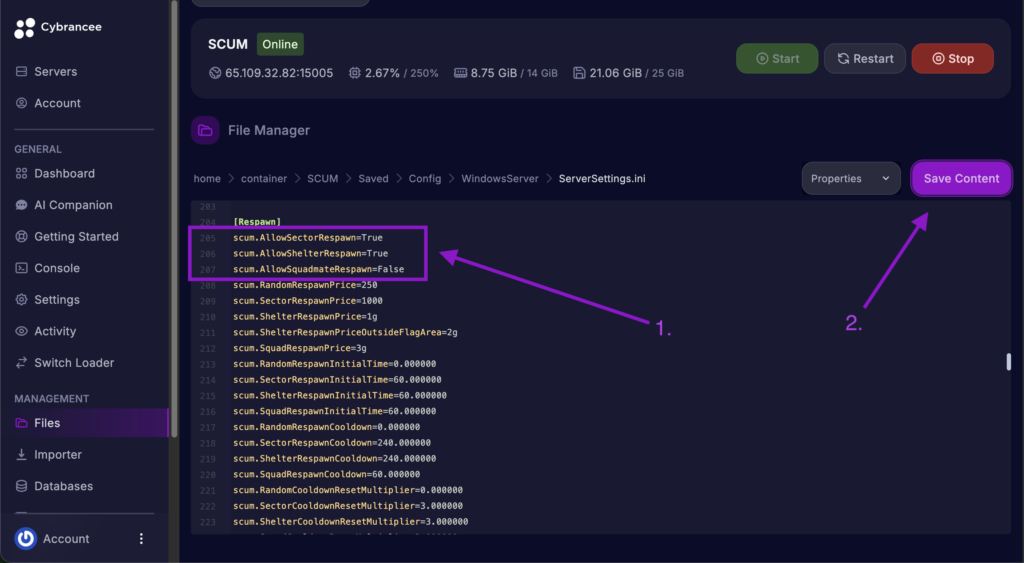Go to the WindowsServer breadcrumb folder
Image resolution: width=1024 pixels, height=563 pixels.
click(x=500, y=178)
